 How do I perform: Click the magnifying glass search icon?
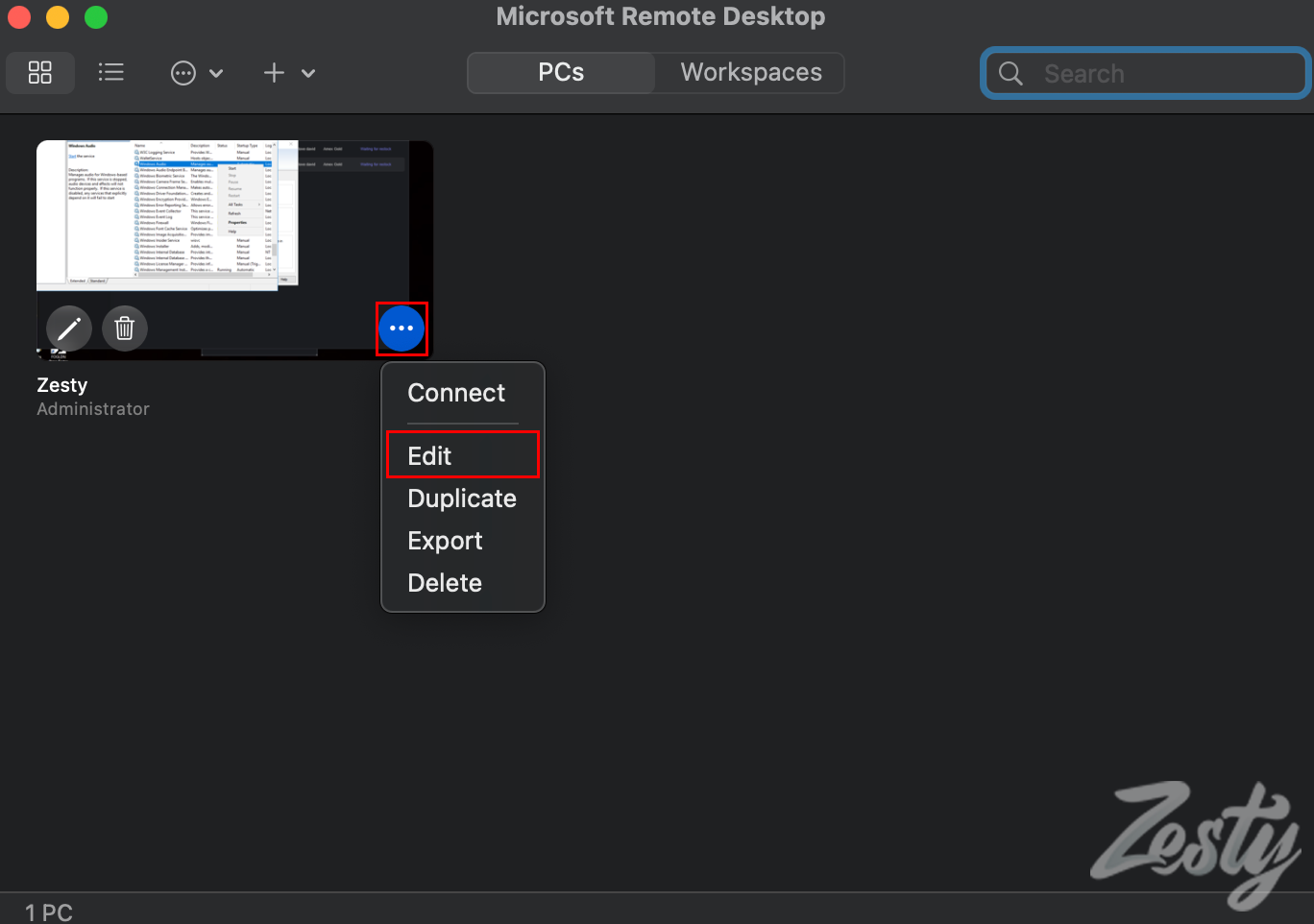pyautogui.click(x=1010, y=74)
